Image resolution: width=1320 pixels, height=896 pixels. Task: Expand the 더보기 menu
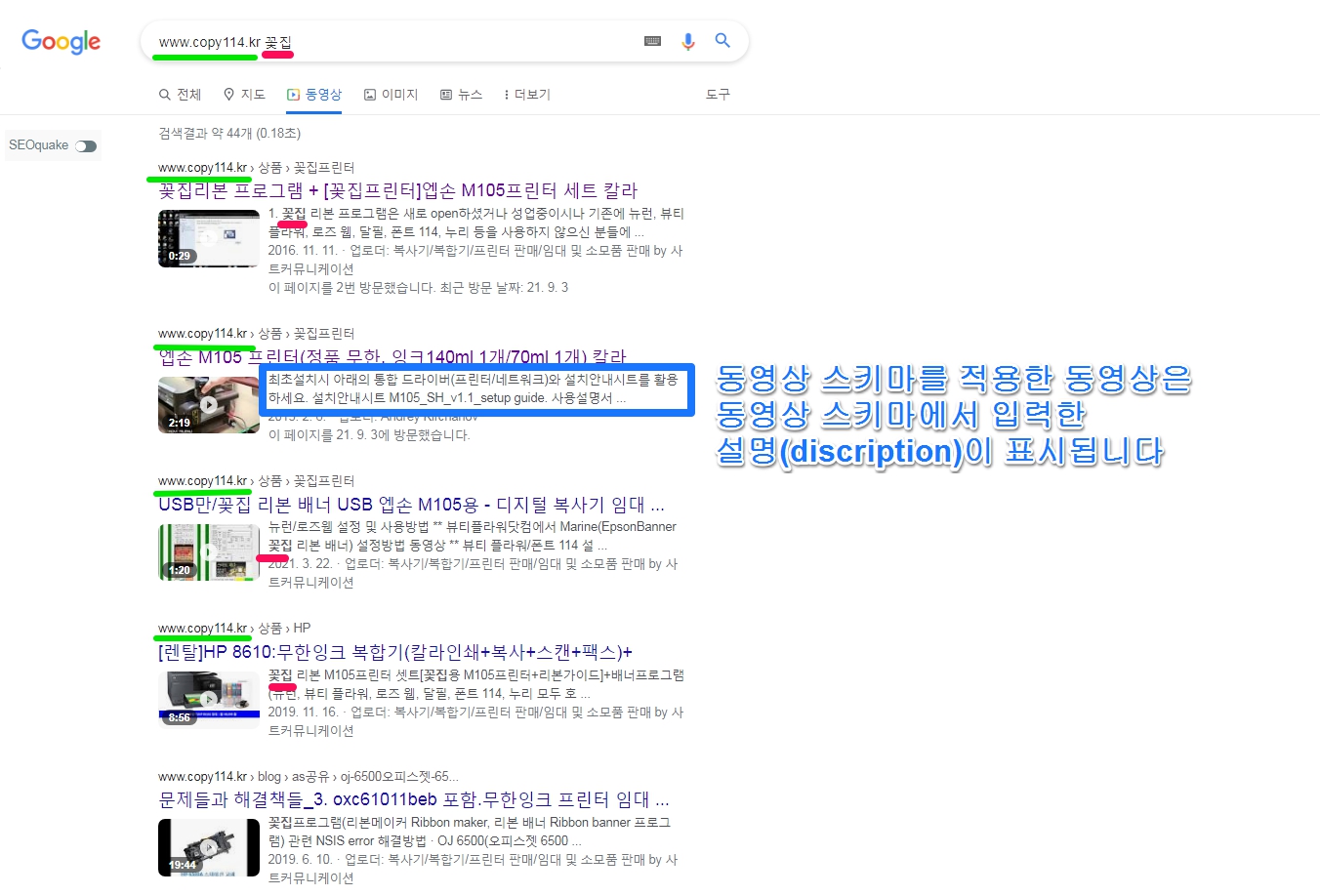526,95
